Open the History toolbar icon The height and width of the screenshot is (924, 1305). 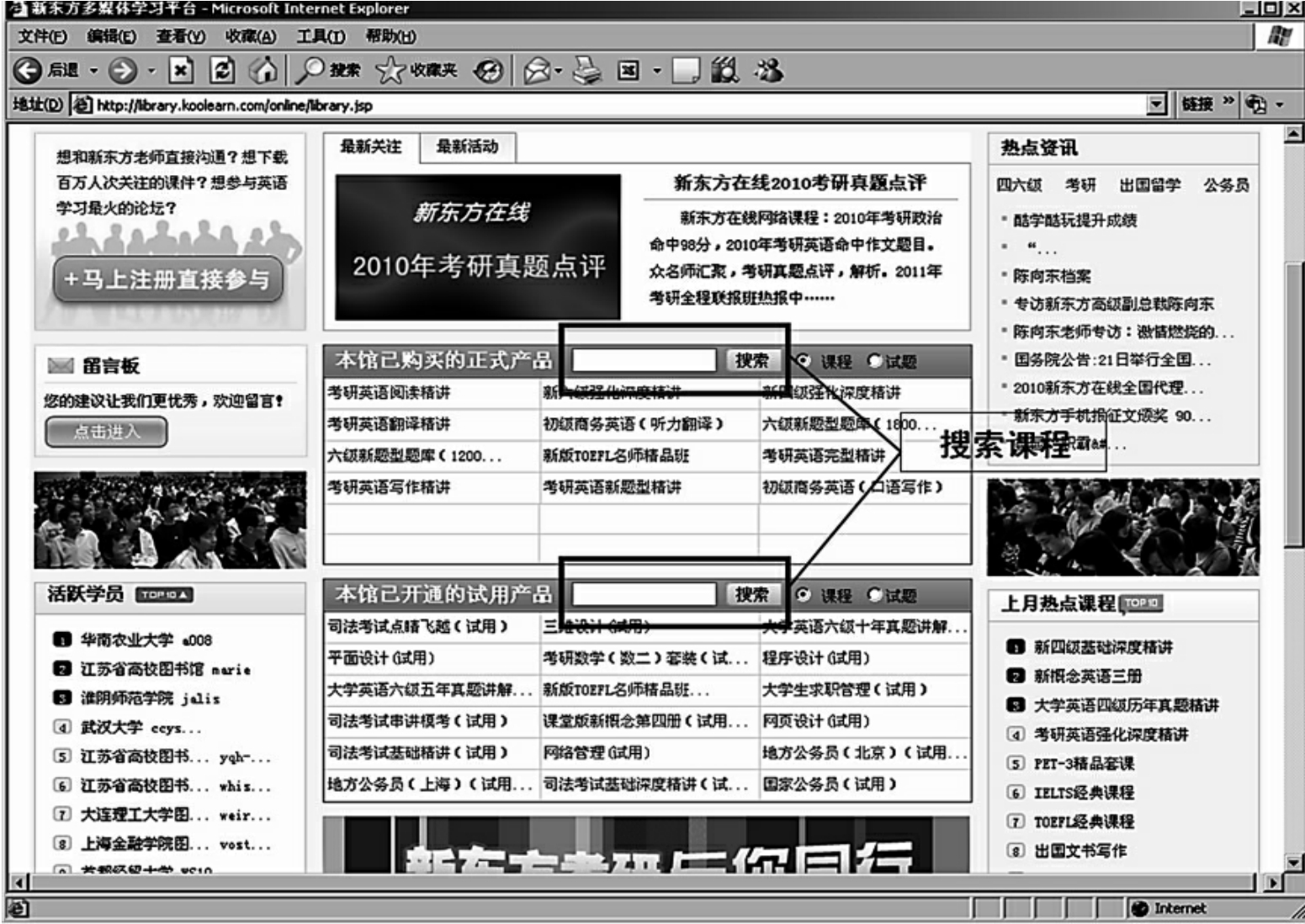click(488, 71)
